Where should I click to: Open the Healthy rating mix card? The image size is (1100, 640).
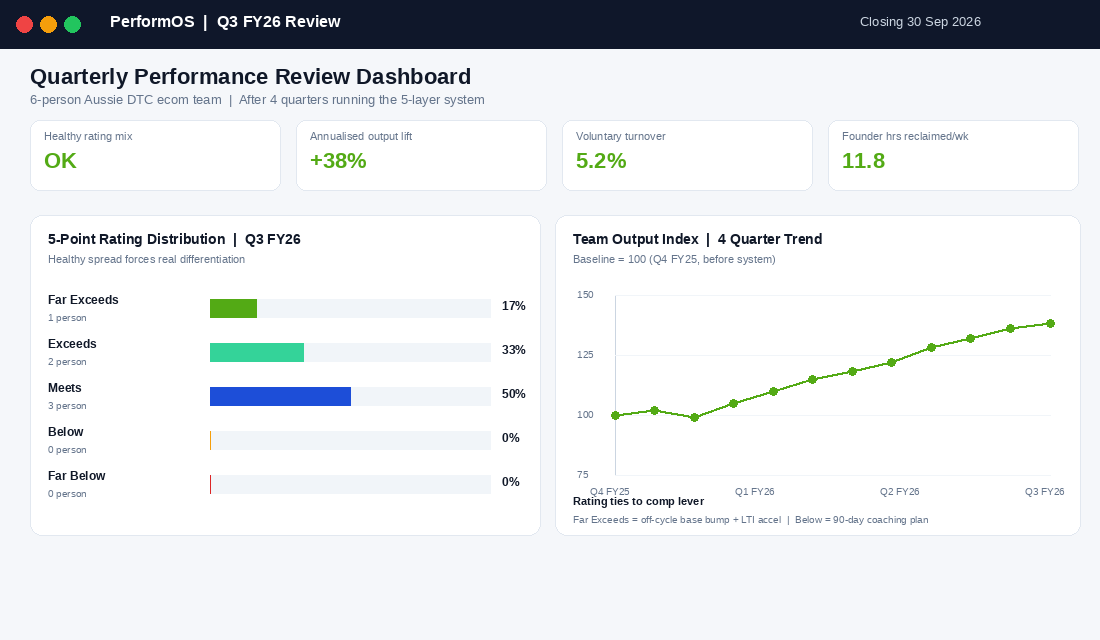pyautogui.click(x=155, y=155)
